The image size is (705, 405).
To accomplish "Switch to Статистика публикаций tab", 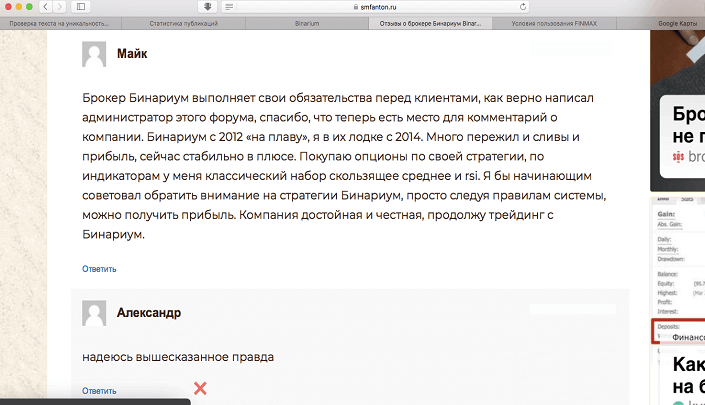I will click(183, 23).
